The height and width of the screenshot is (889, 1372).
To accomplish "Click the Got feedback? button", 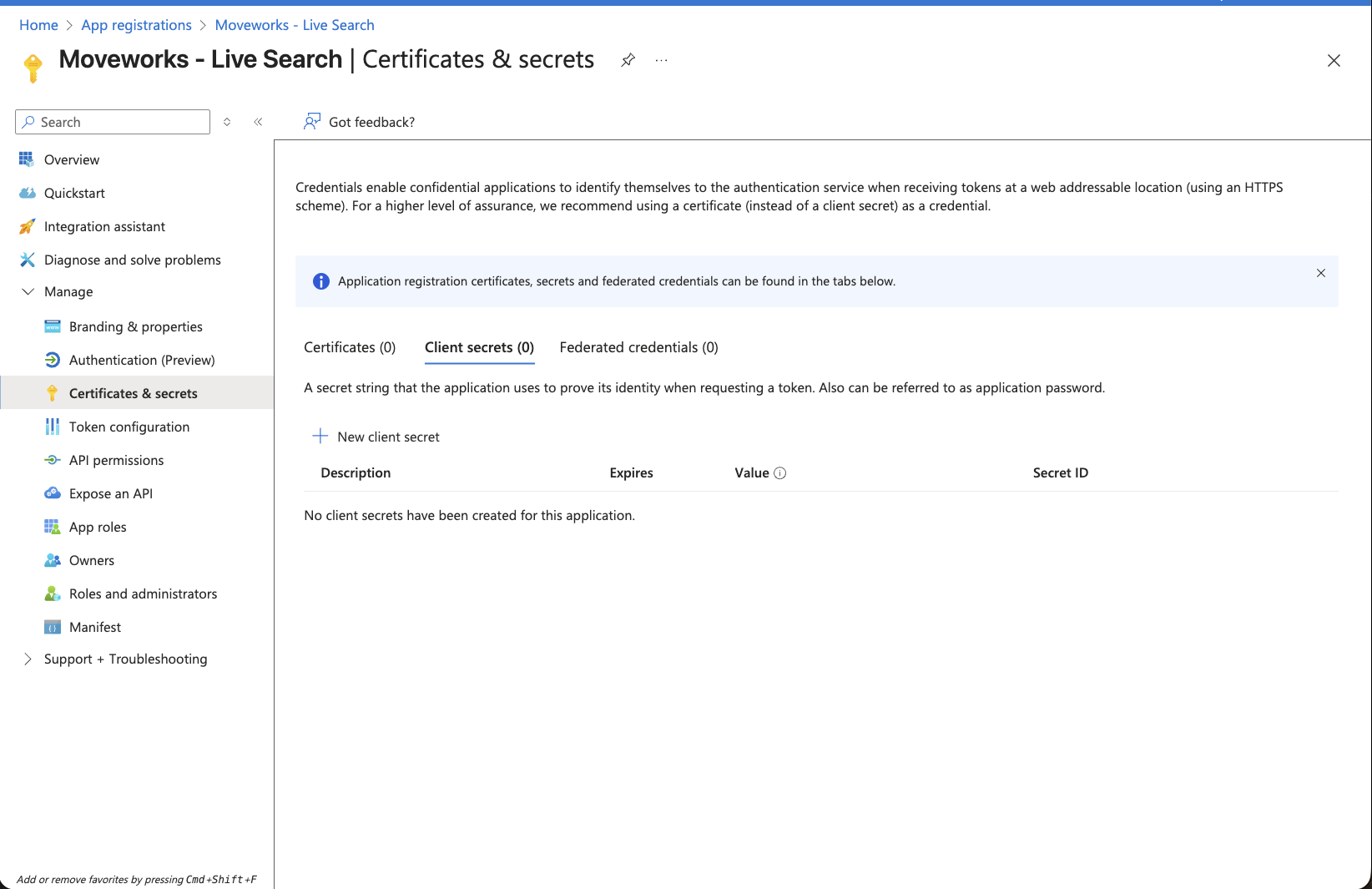I will (359, 122).
